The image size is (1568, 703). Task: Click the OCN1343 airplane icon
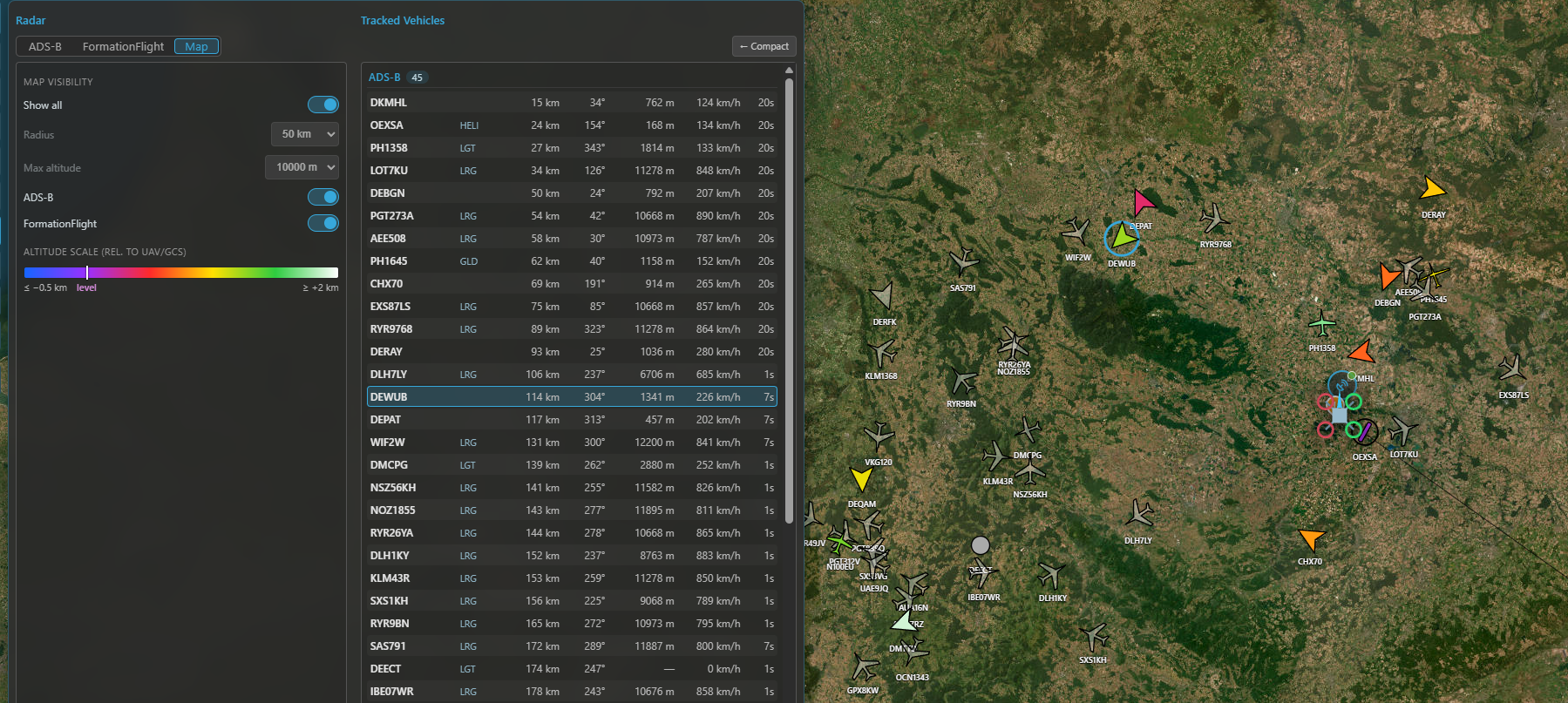(x=913, y=652)
